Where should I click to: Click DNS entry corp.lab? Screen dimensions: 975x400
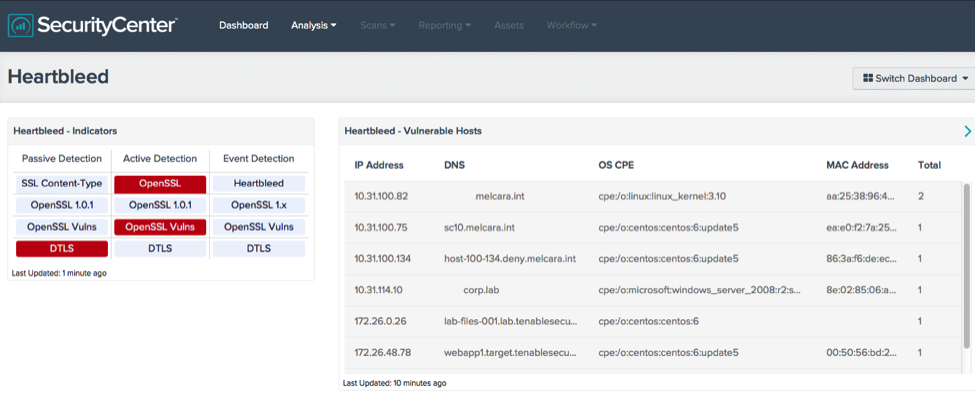(x=483, y=290)
